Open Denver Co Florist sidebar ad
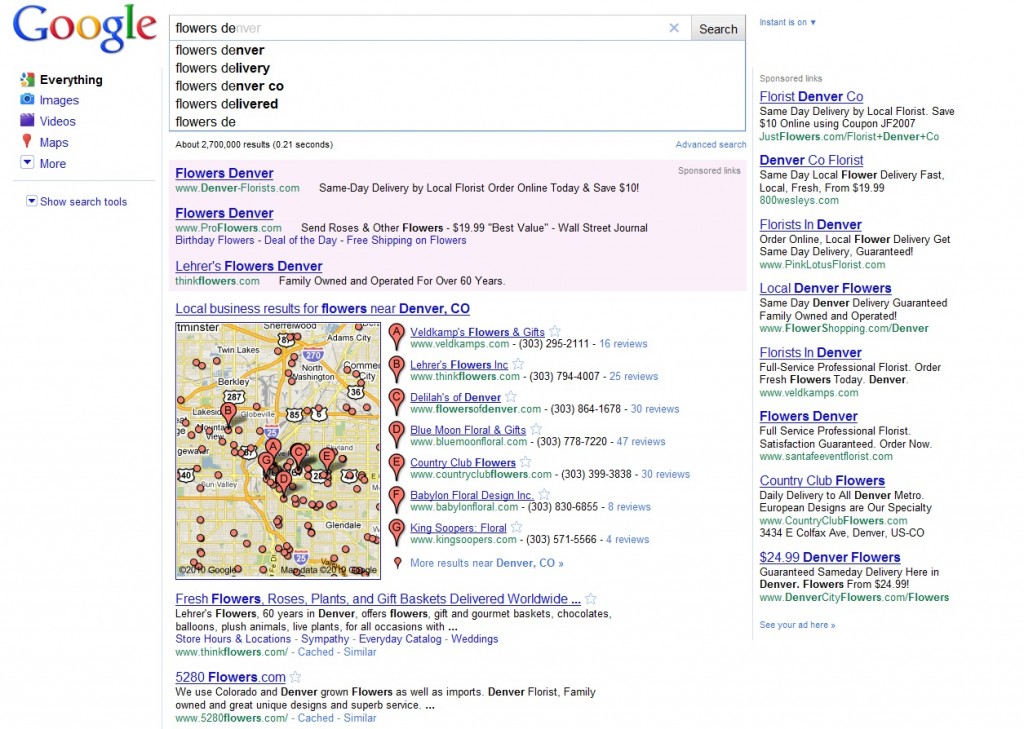 coord(811,160)
